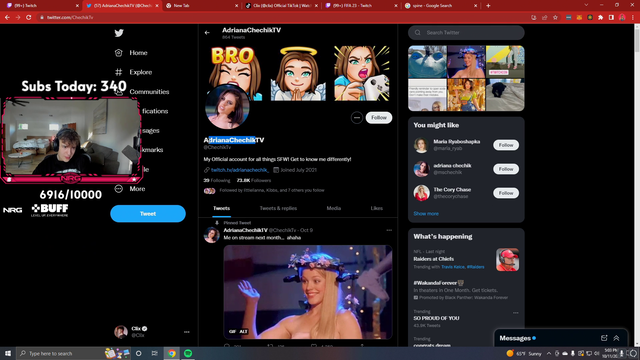Click Show more under You might like
Image resolution: width=640 pixels, height=360 pixels.
426,213
